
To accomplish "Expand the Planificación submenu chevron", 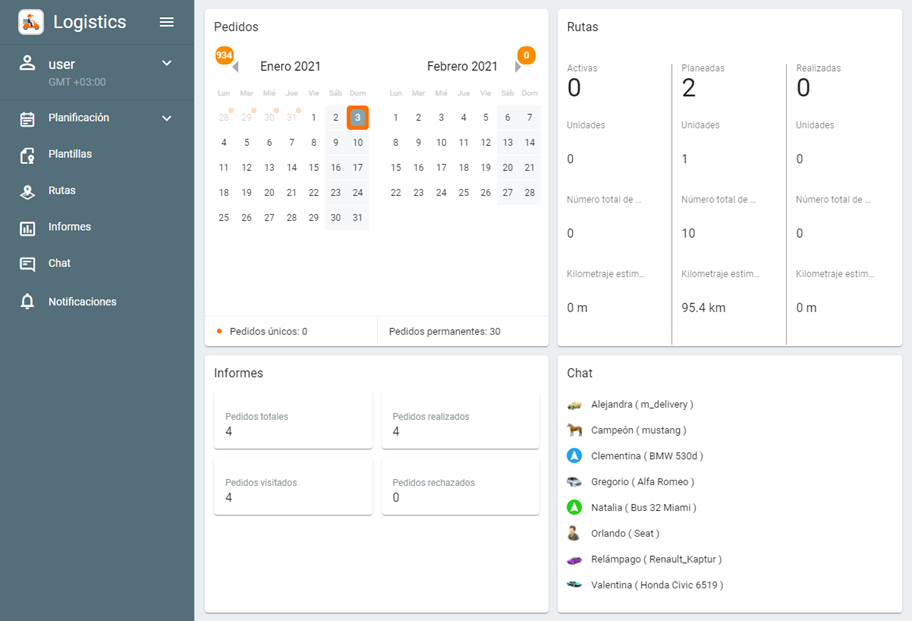I will pos(167,118).
